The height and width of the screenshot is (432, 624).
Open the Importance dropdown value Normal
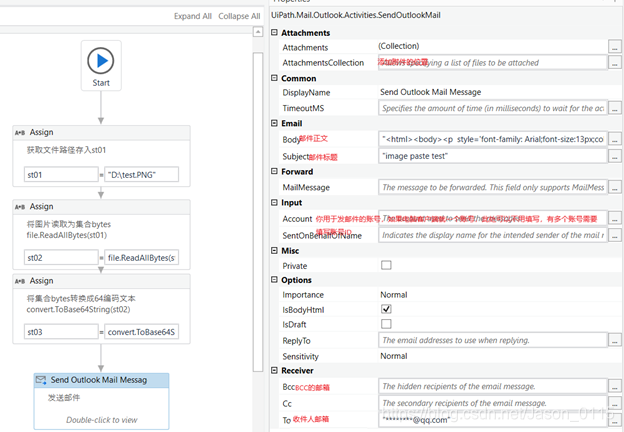pos(394,295)
